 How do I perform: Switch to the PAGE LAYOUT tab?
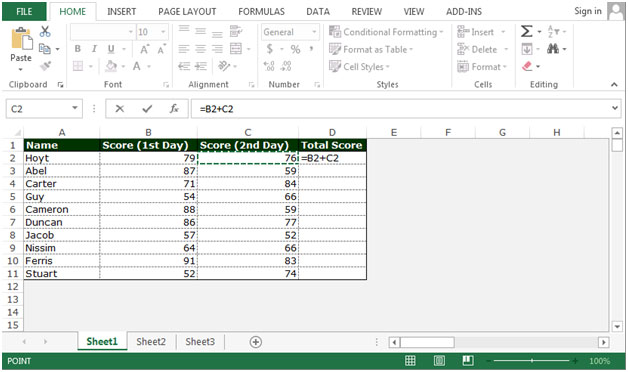(187, 12)
